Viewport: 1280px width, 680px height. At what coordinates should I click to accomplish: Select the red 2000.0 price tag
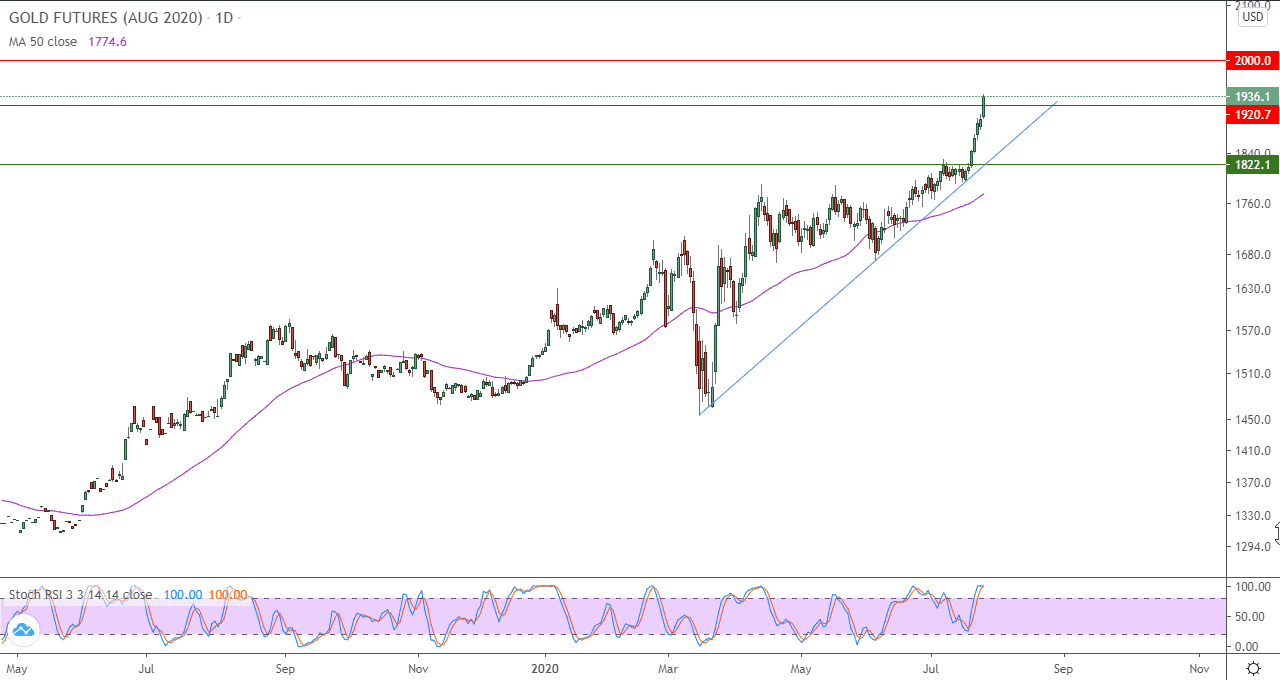[x=1252, y=61]
